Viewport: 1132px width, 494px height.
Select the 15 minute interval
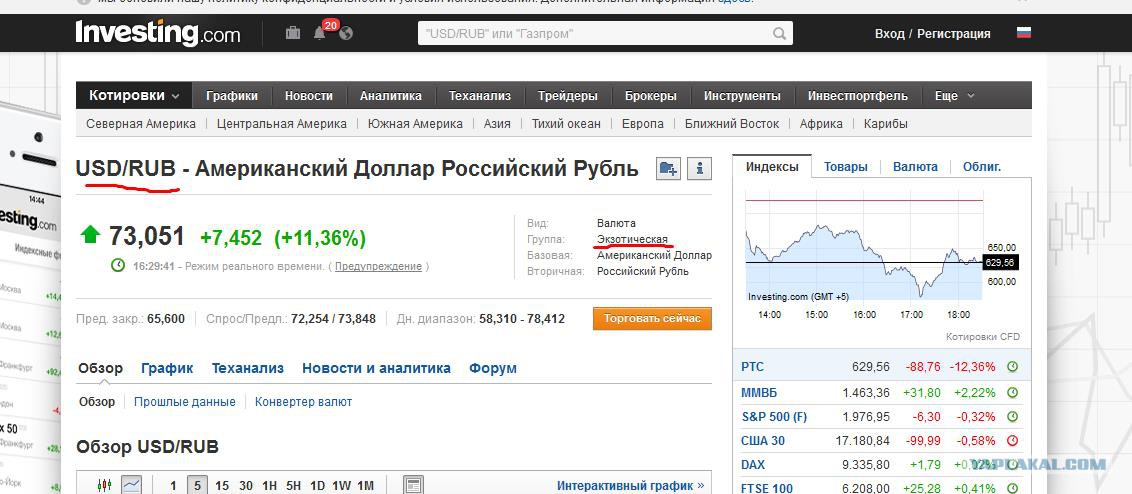[222, 485]
